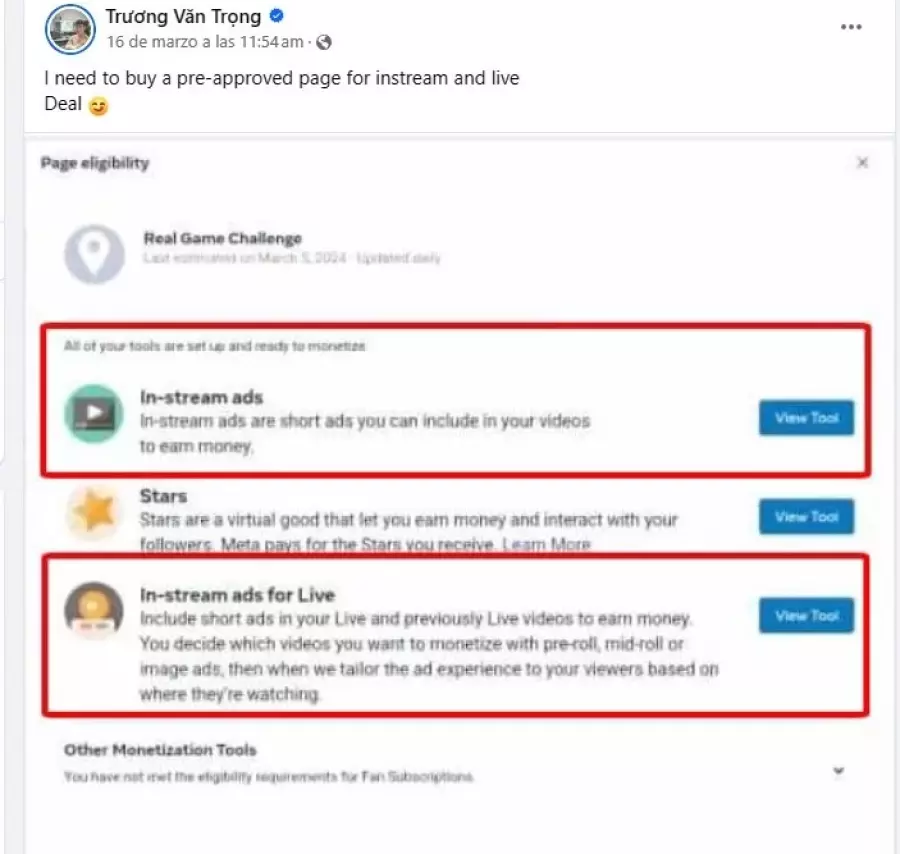Open the 16 de marzo timestamp link

pyautogui.click(x=205, y=42)
